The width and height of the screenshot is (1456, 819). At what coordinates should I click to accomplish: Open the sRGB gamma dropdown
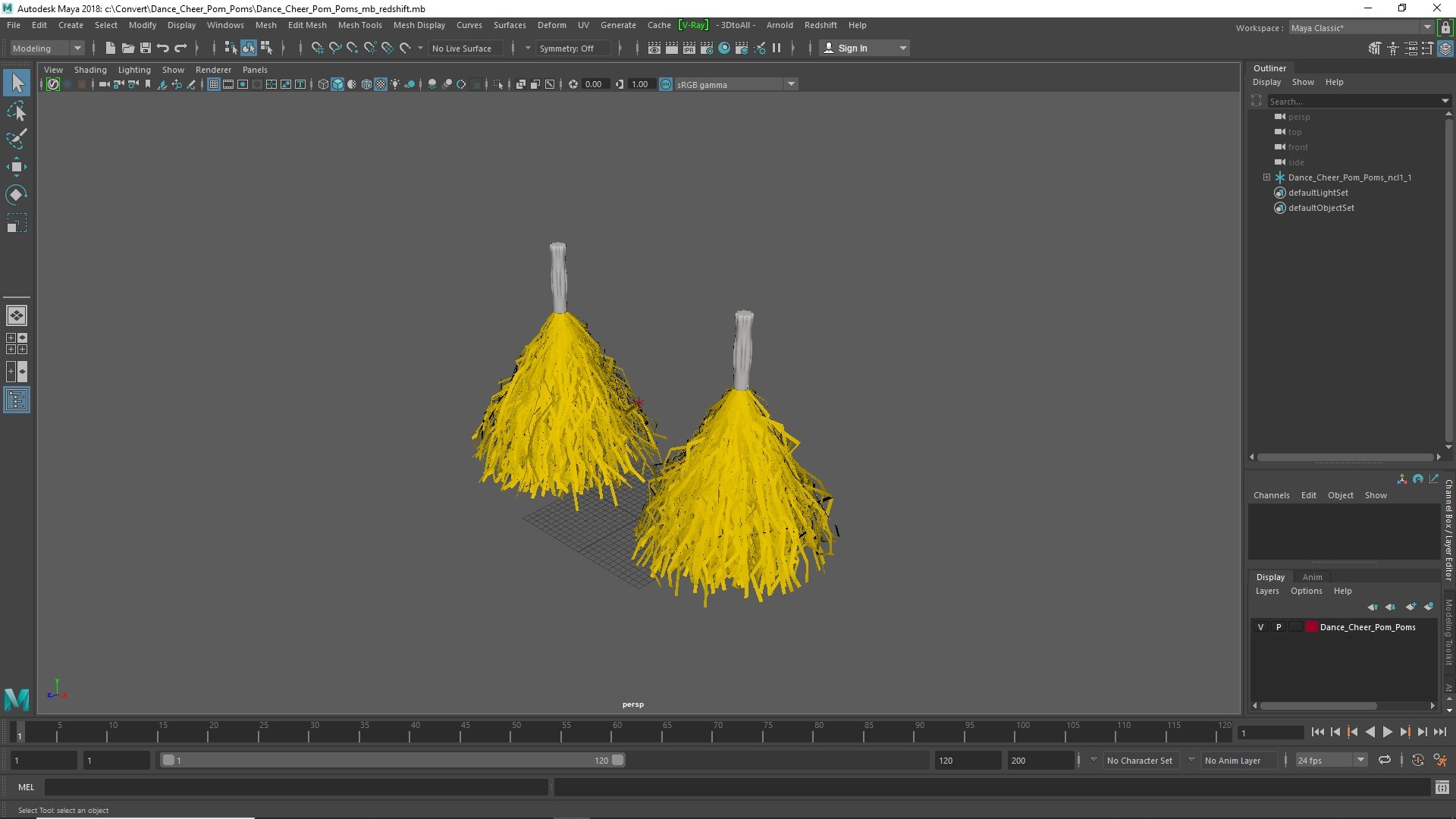736,84
